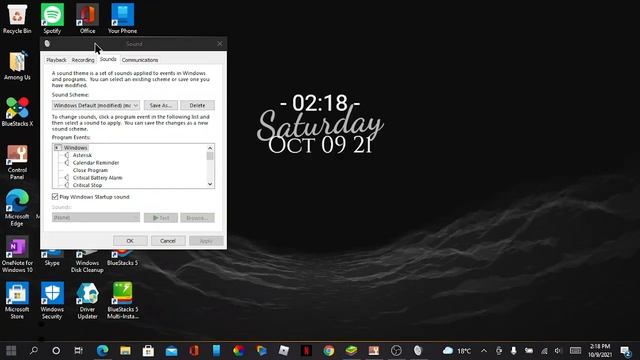The height and width of the screenshot is (360, 640).
Task: Switch to the Recording tab
Action: 83,60
